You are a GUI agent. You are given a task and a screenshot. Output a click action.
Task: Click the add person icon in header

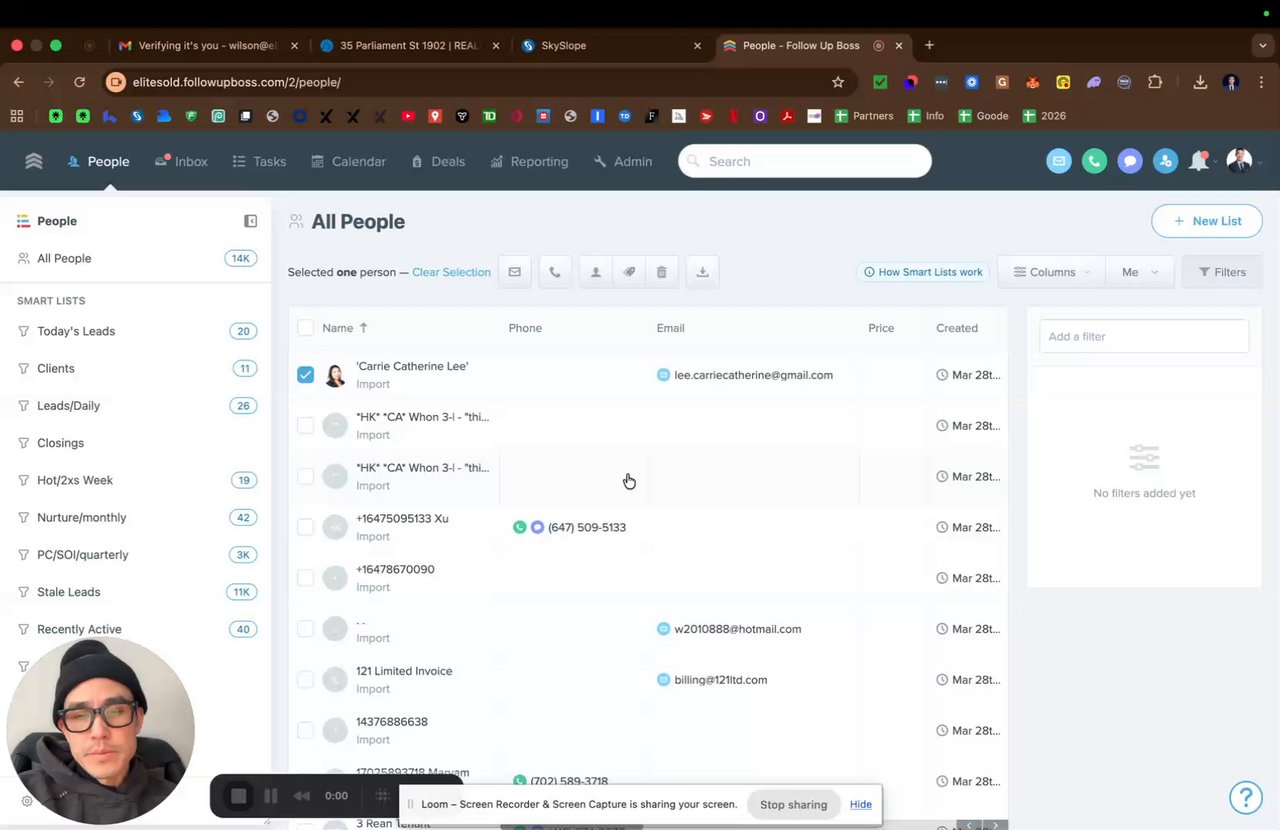coord(1166,161)
